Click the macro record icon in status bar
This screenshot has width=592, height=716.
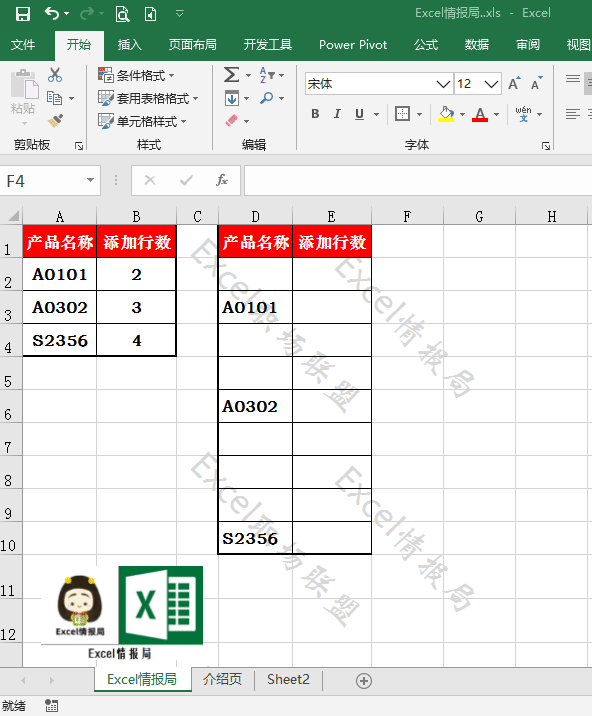click(x=52, y=706)
